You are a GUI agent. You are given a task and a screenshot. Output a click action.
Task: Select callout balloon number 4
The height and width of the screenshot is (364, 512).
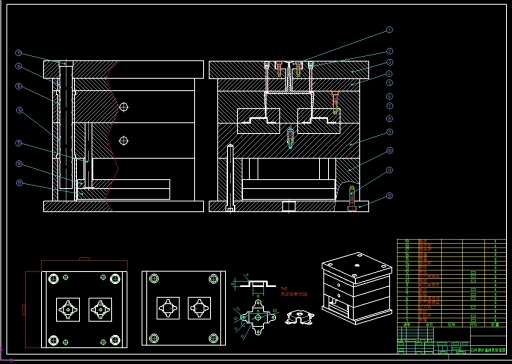[389, 74]
